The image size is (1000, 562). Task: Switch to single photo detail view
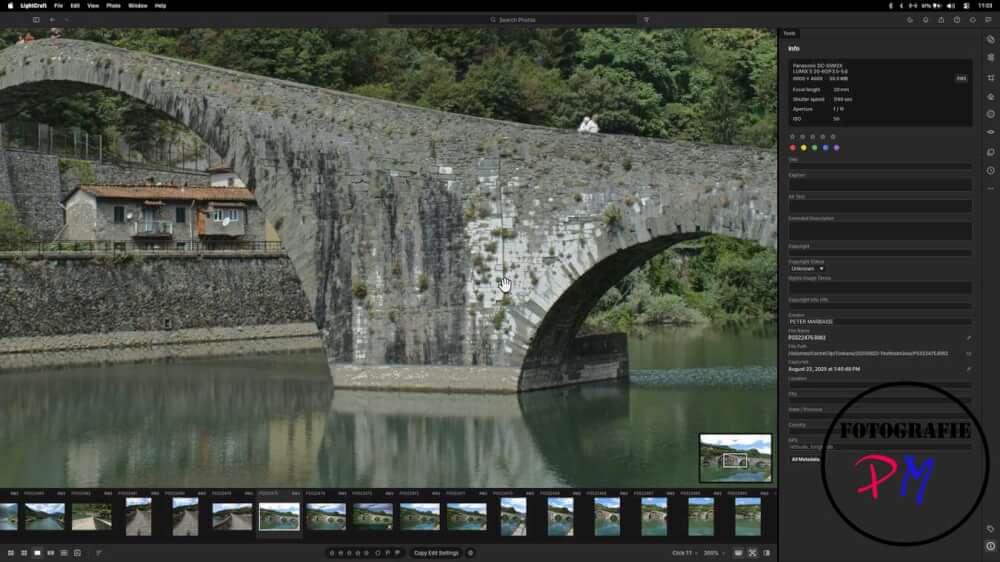point(37,553)
